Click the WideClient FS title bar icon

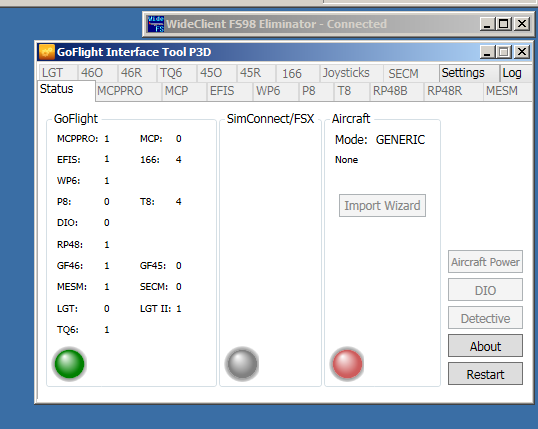pyautogui.click(x=155, y=24)
